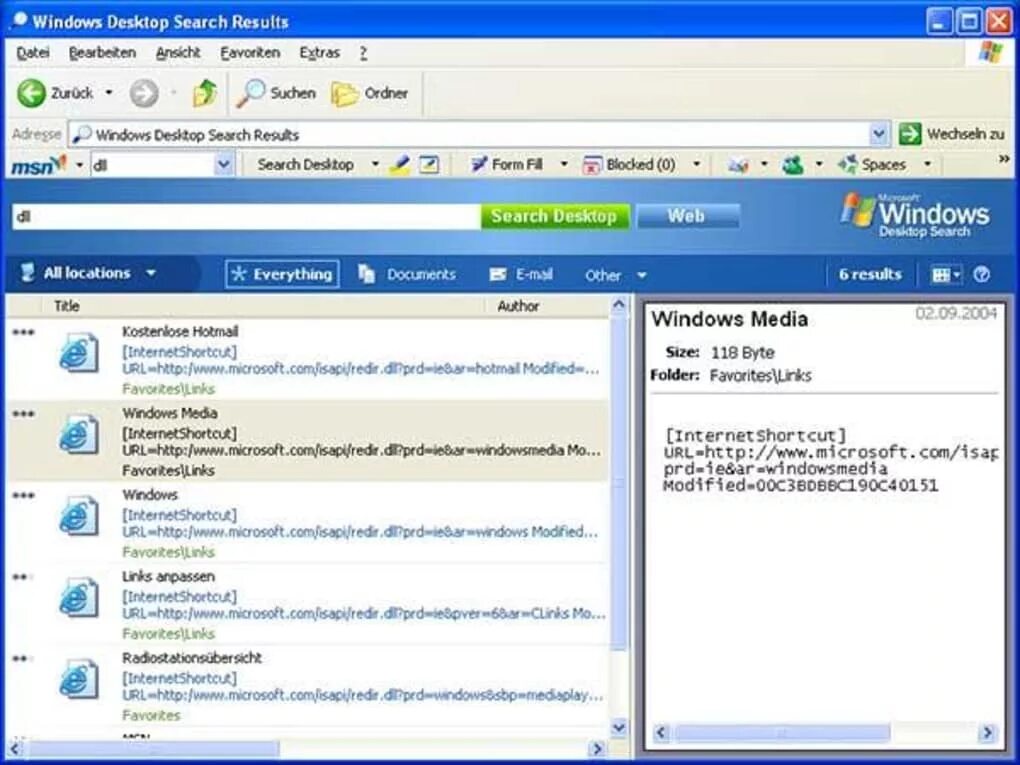Select the Kostenlose Hotmail result entry
Screen dimensions: 1020x765
click(300, 358)
